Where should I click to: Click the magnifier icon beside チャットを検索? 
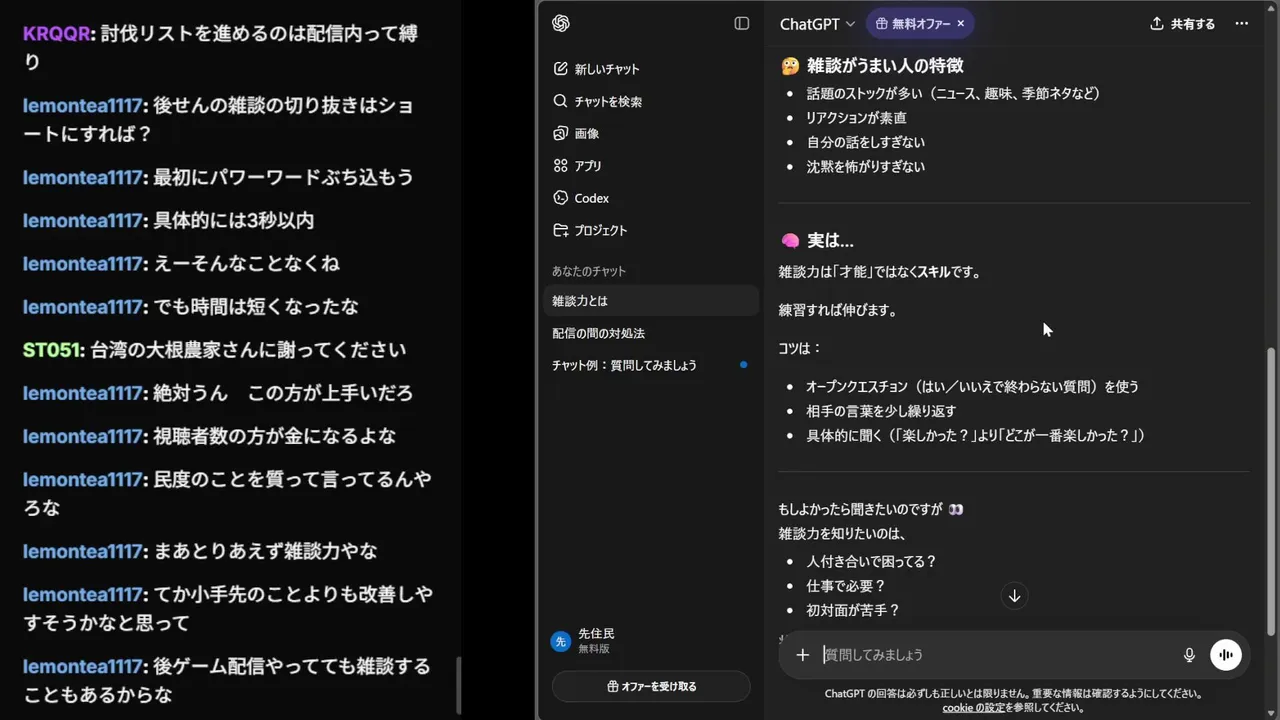[x=560, y=101]
